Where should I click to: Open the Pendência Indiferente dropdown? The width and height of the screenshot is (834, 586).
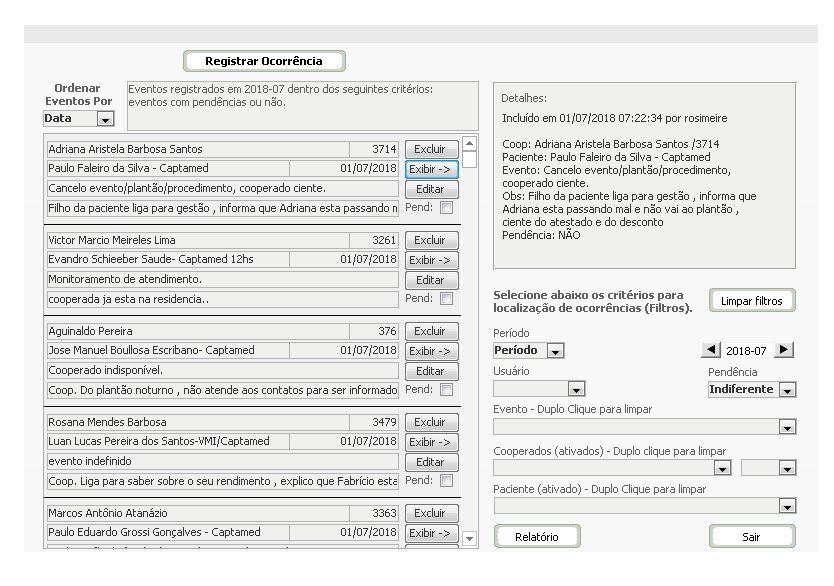[x=787, y=390]
